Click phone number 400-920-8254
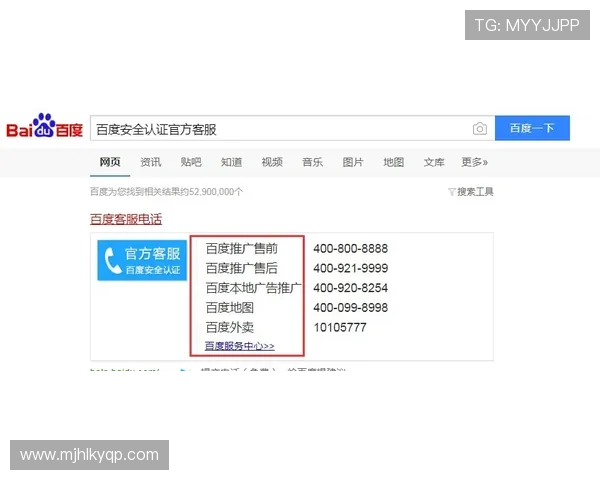600x480 pixels. [x=351, y=288]
